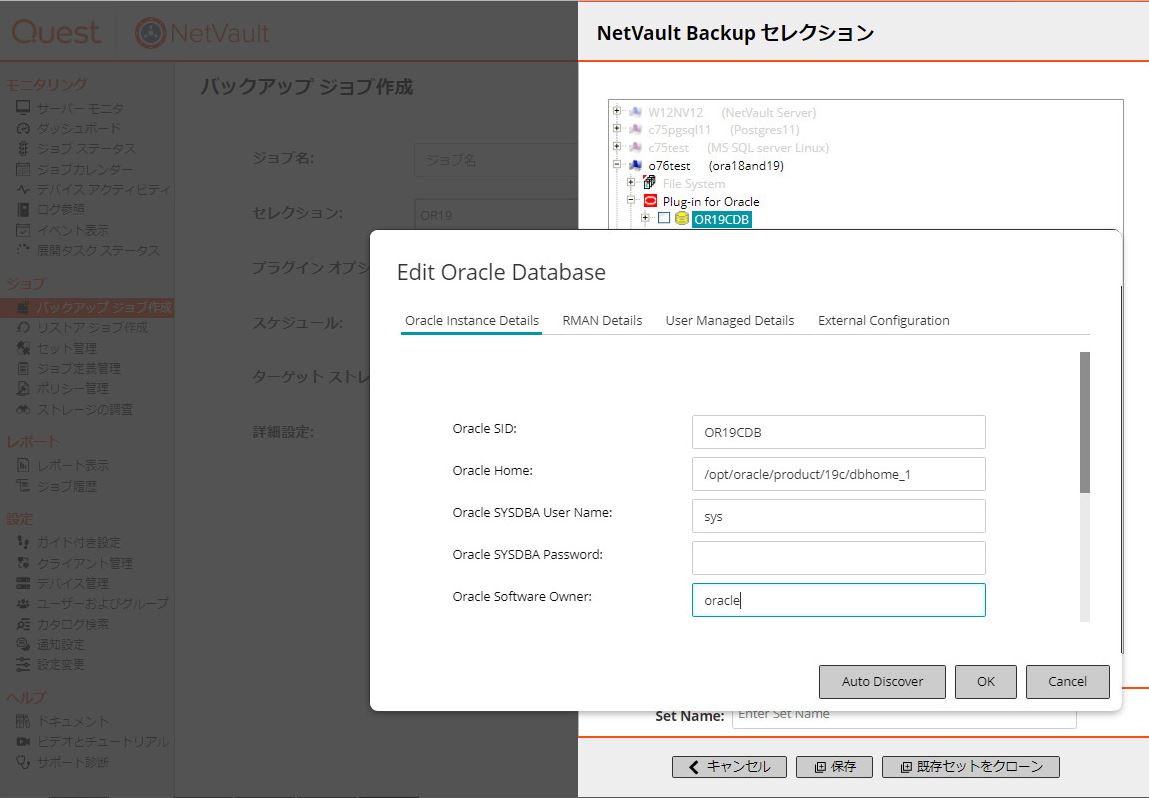Open カタログ検索 link in sidebar

[73, 624]
